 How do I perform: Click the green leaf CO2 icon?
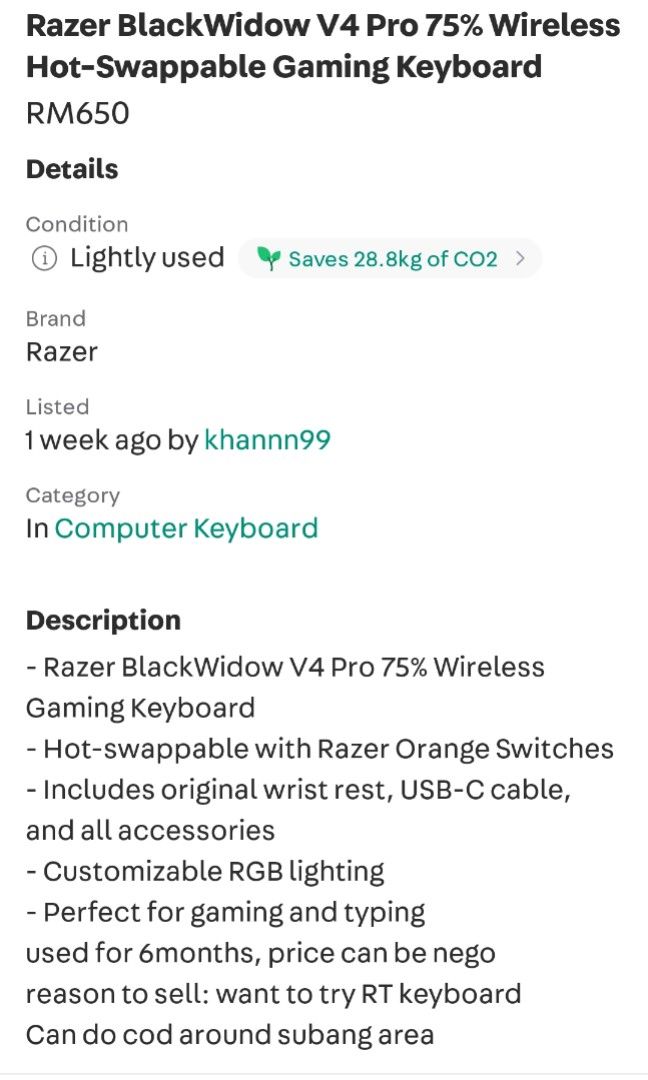(x=269, y=259)
